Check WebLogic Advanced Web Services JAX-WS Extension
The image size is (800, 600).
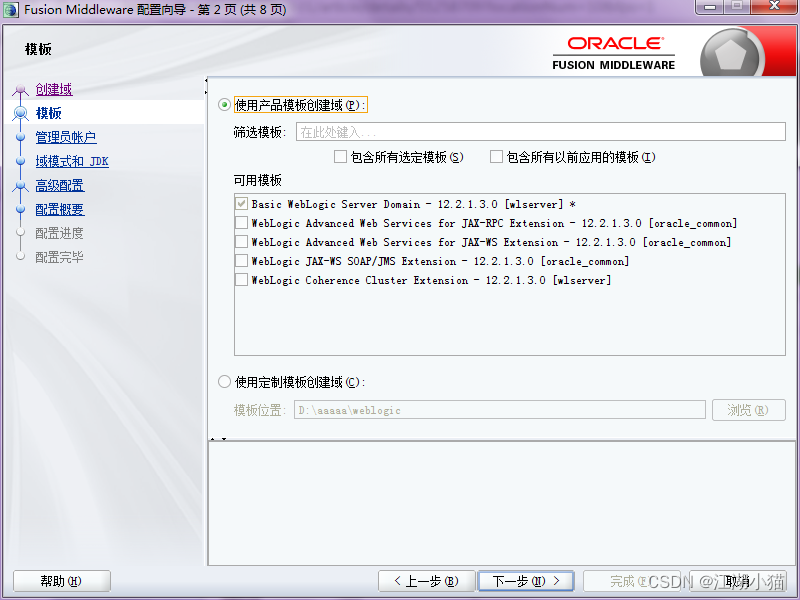241,242
